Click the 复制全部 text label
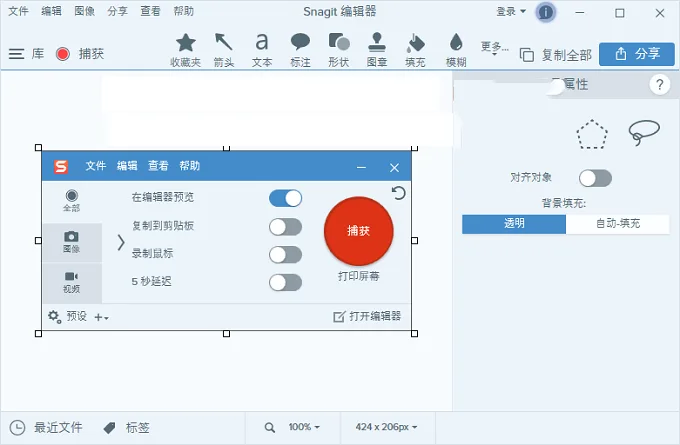 566,55
